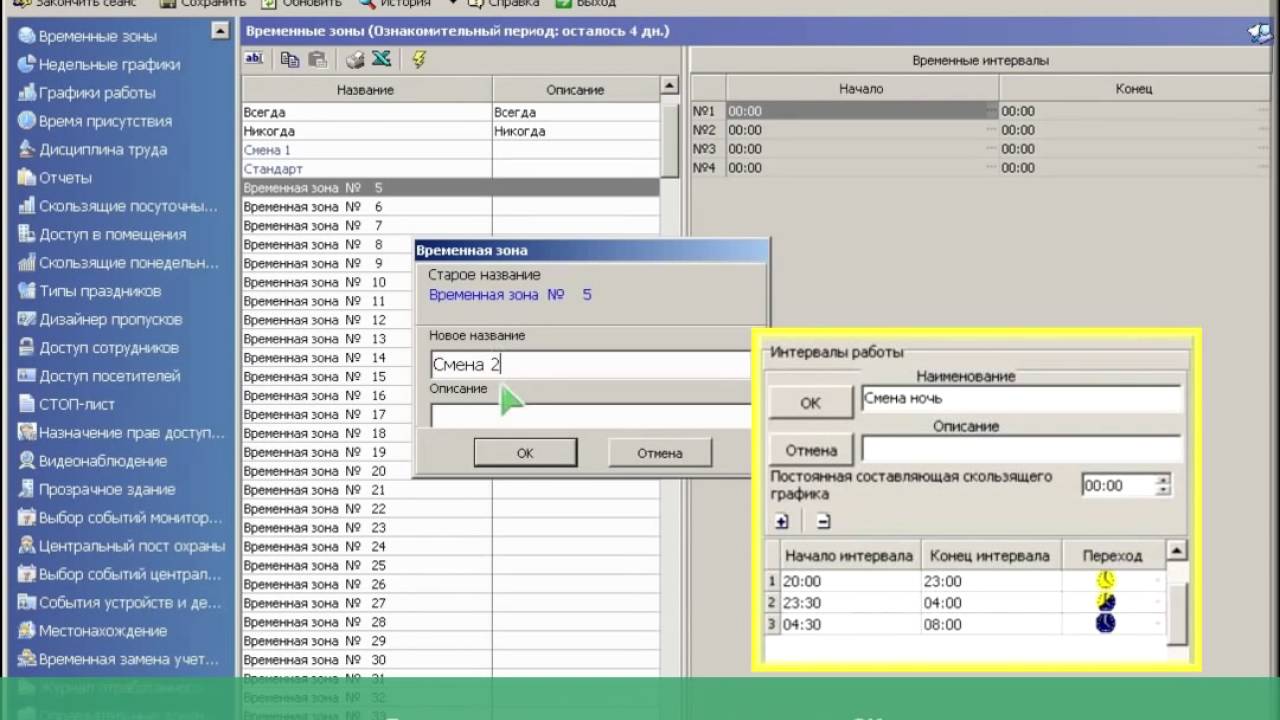
Task: Open Типы праздников section
Action: pyautogui.click(x=100, y=291)
